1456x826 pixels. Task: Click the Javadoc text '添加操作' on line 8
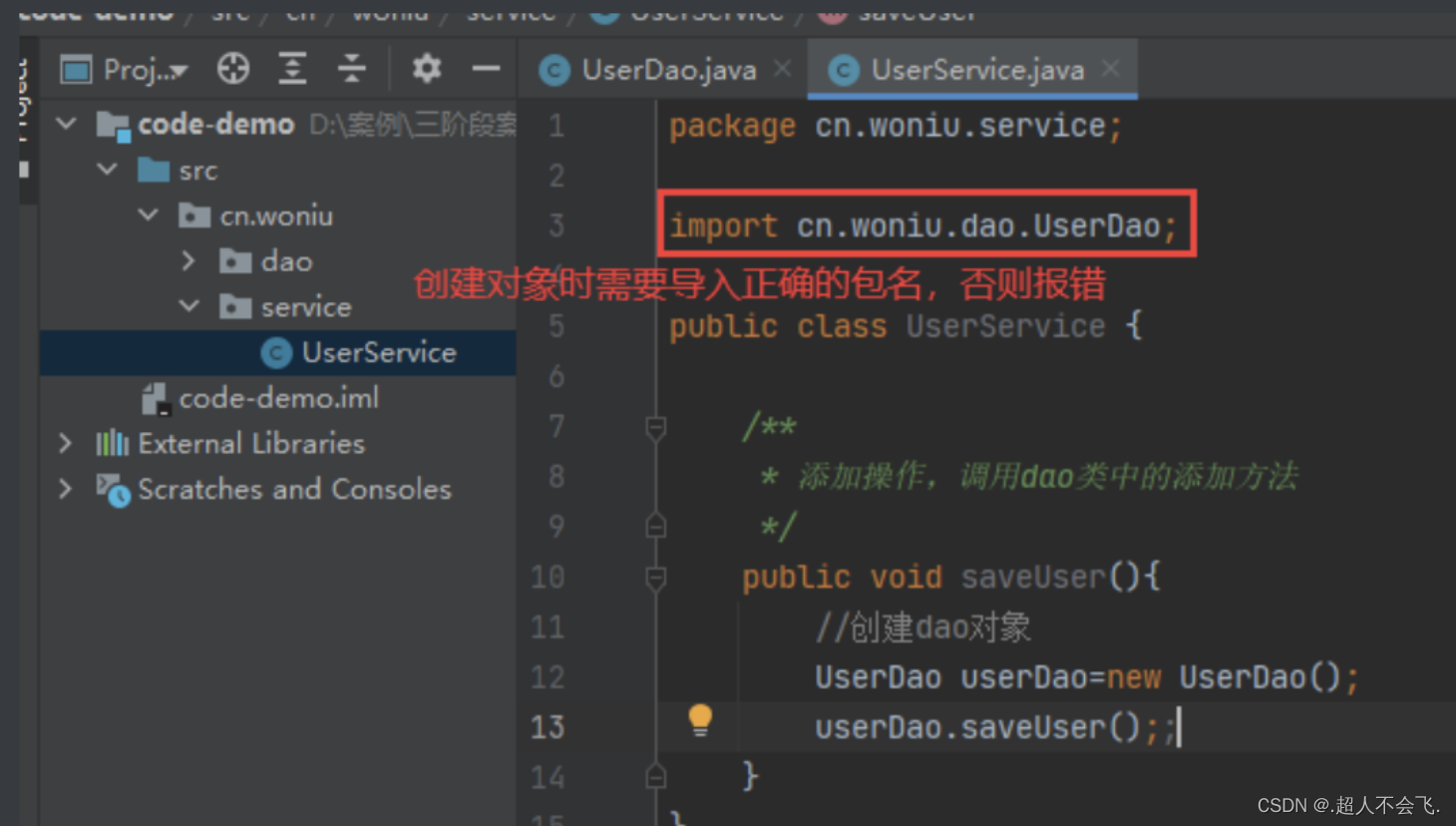(861, 476)
